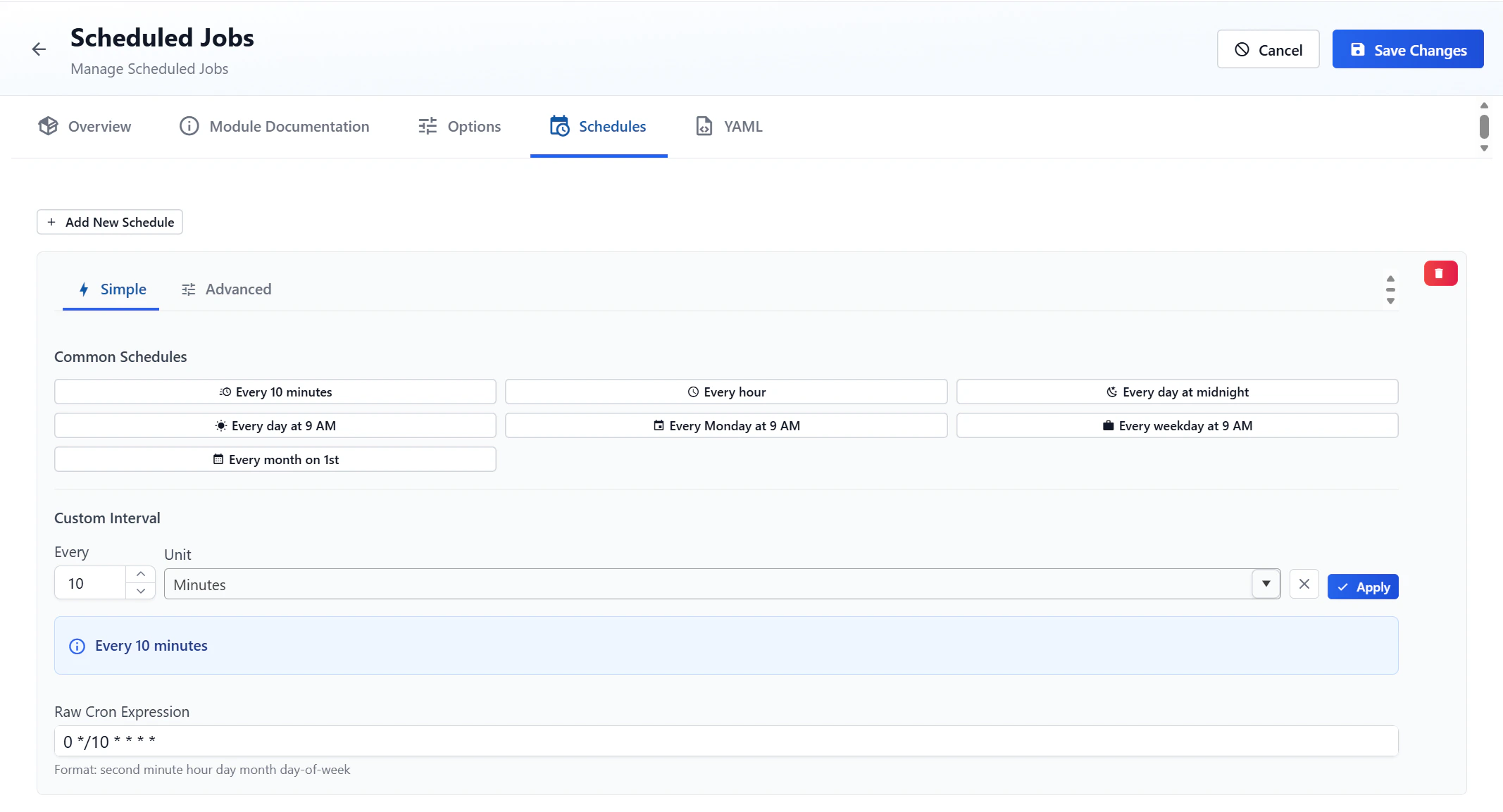Click tab bar scroll up arrow
The image size is (1503, 812).
tap(1484, 106)
